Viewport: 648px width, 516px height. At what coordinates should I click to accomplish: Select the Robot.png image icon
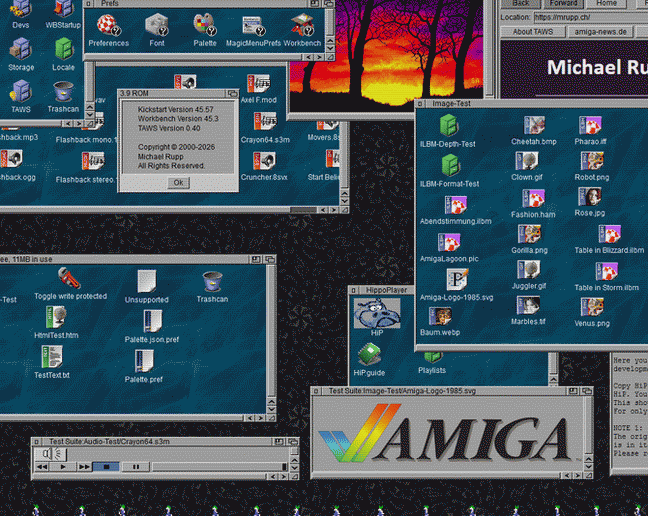(x=592, y=161)
